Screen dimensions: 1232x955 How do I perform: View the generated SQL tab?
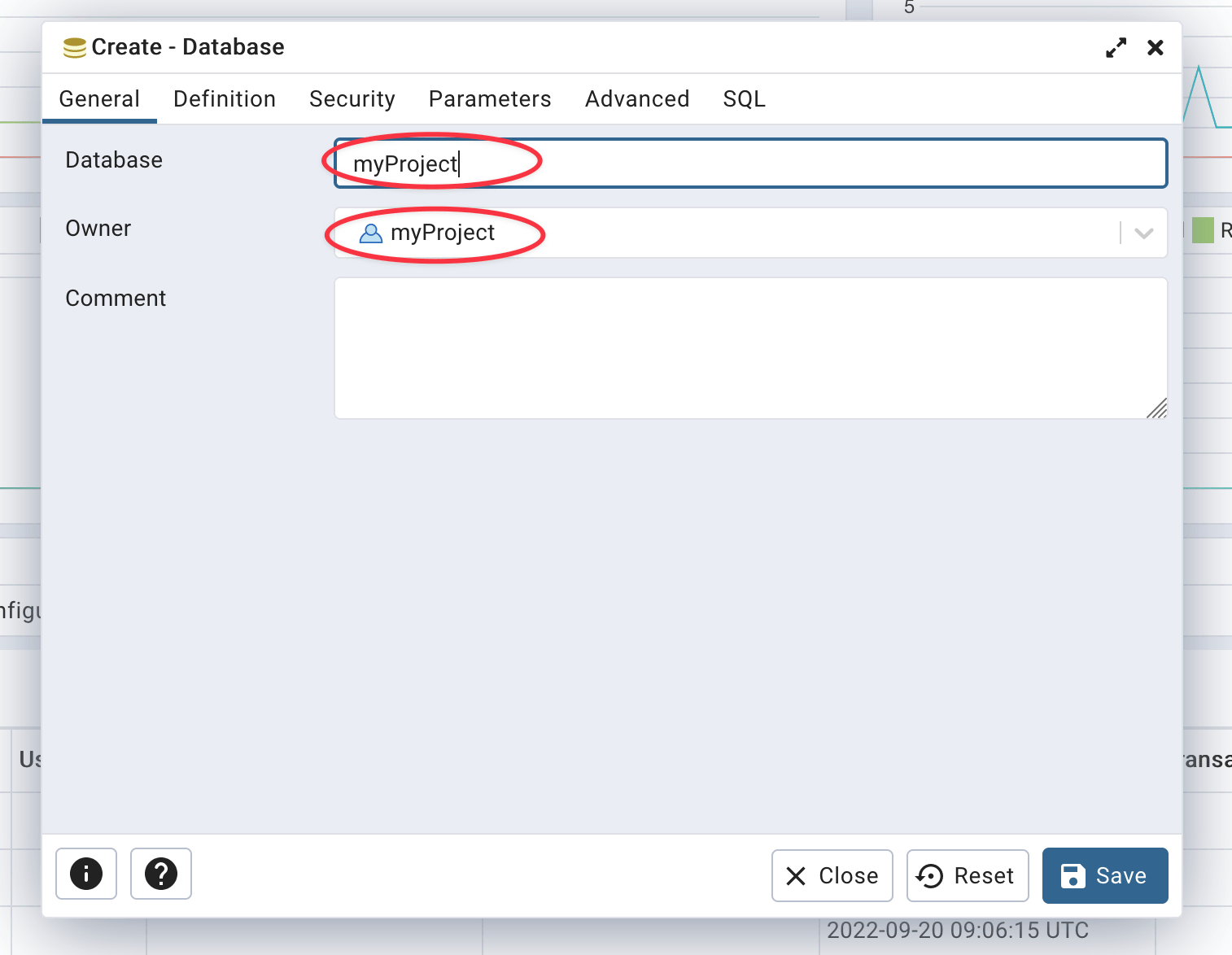[x=744, y=98]
